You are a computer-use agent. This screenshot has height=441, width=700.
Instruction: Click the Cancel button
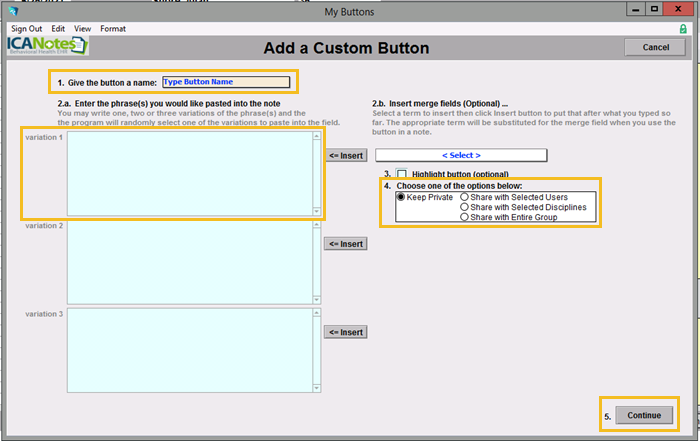point(655,47)
